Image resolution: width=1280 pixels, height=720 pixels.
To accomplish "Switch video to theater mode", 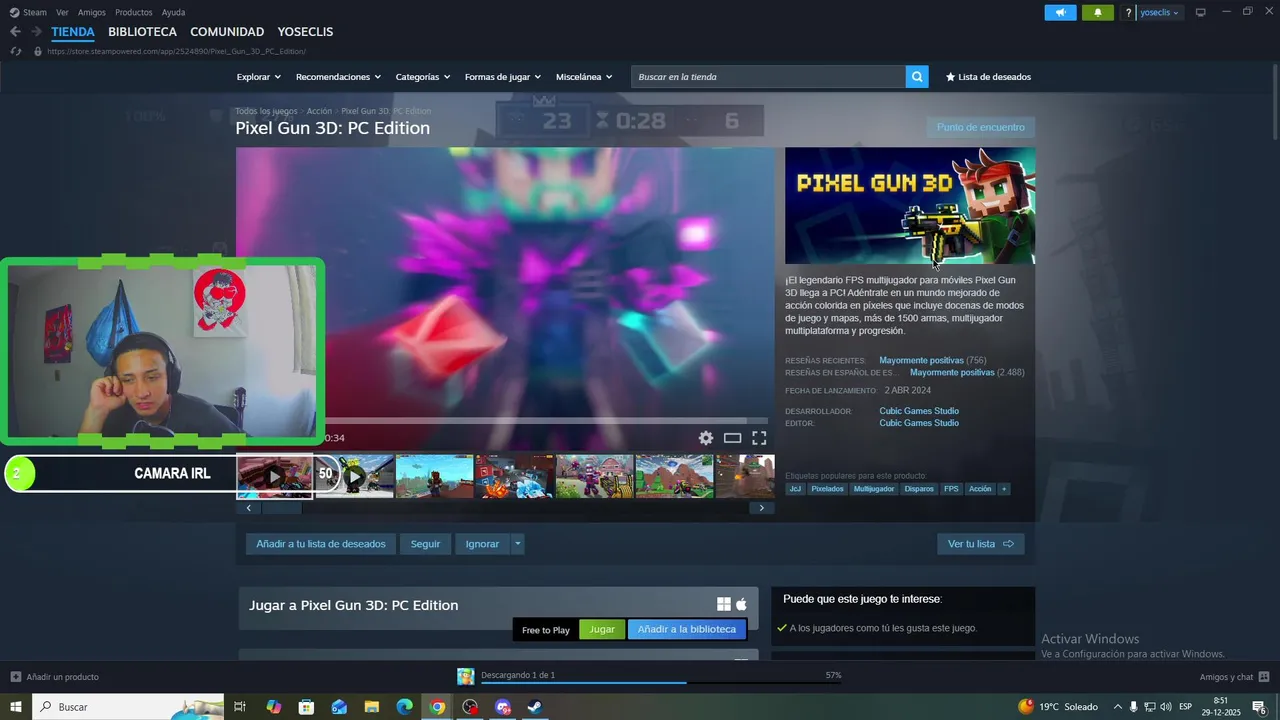I will pyautogui.click(x=733, y=438).
